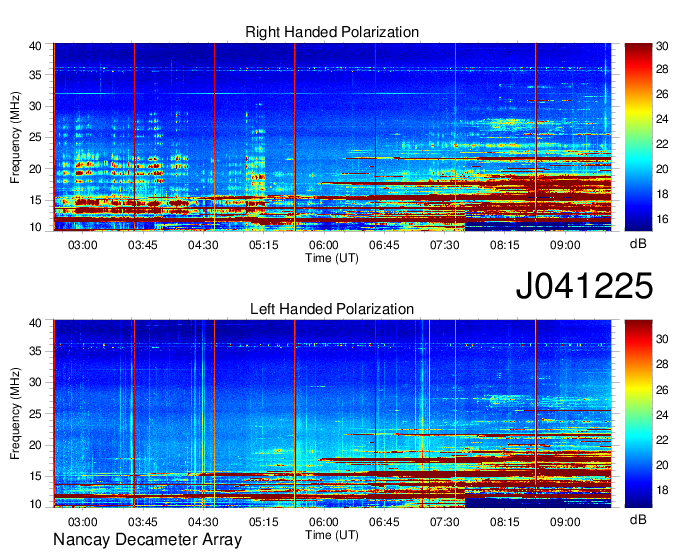
Task: Click the 24 value on the right-handed color bar
Action: point(662,119)
